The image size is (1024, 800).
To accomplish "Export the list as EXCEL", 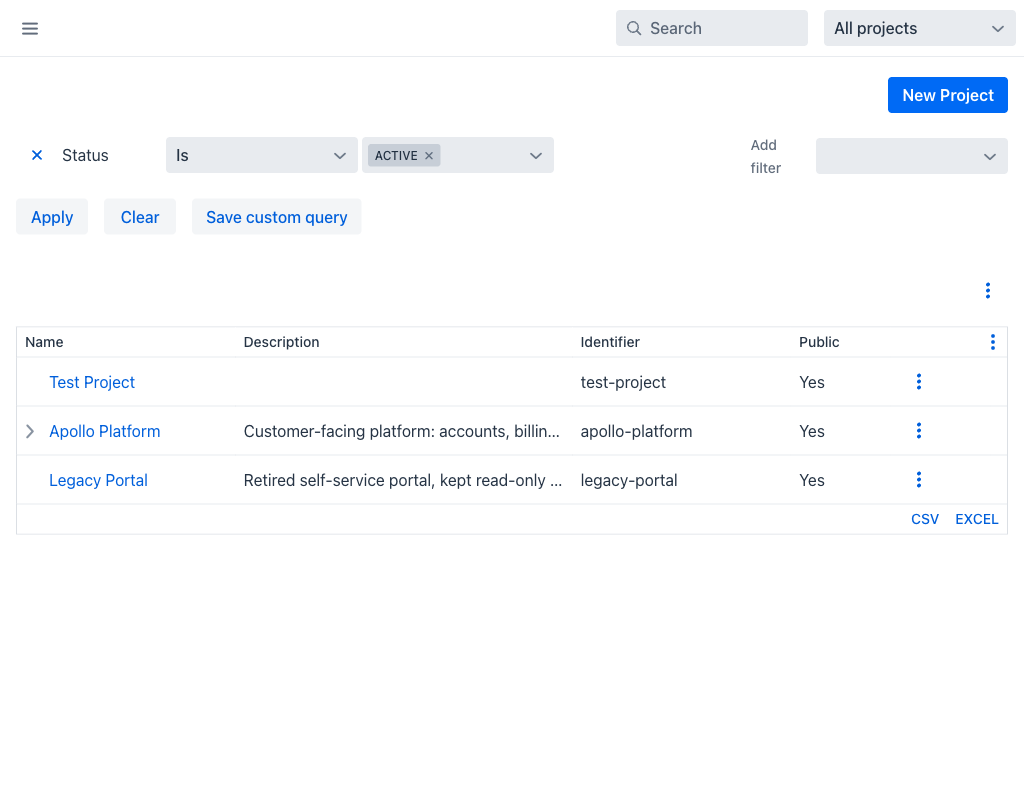I will tap(976, 519).
